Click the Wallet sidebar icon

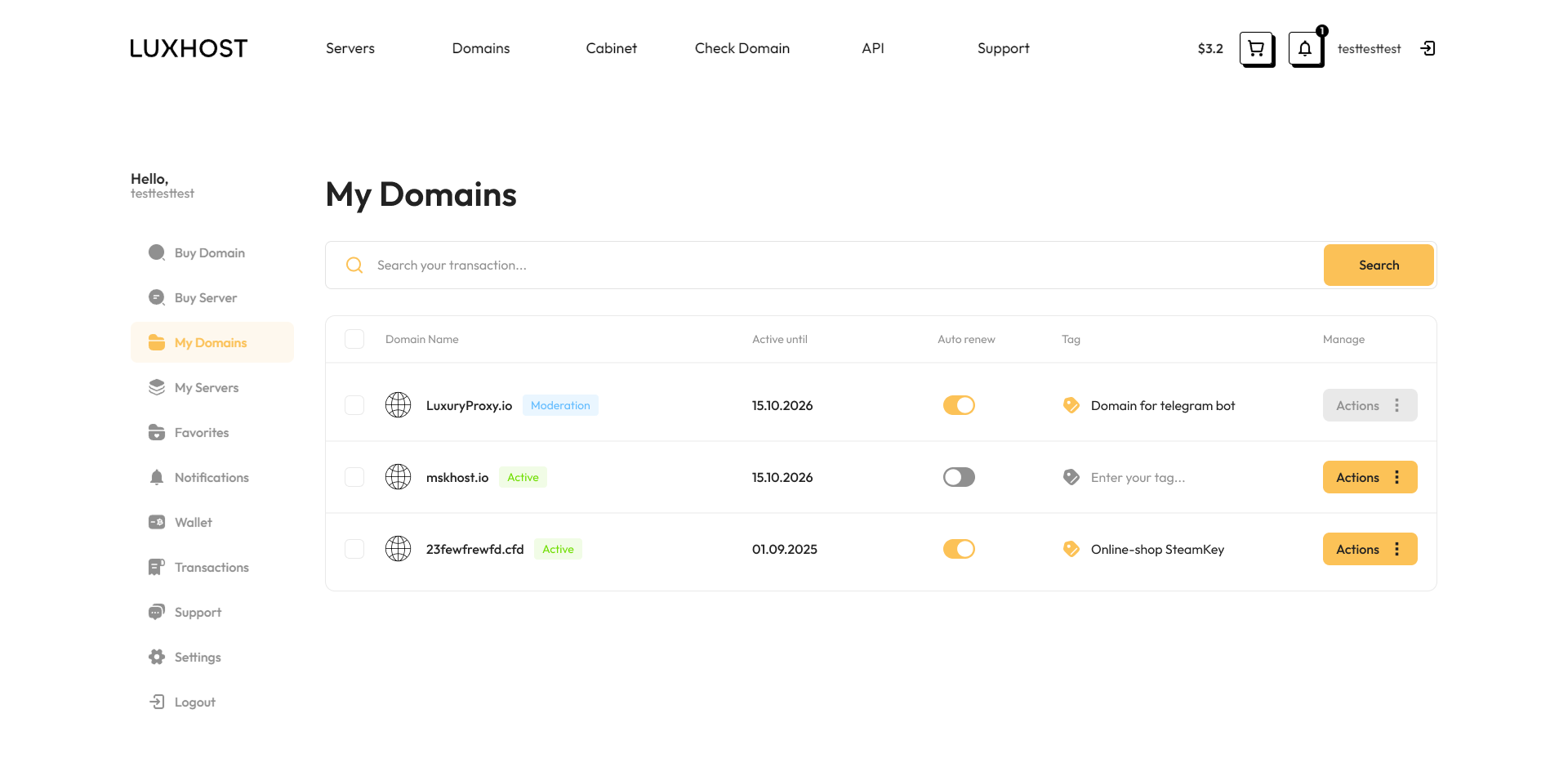tap(157, 522)
